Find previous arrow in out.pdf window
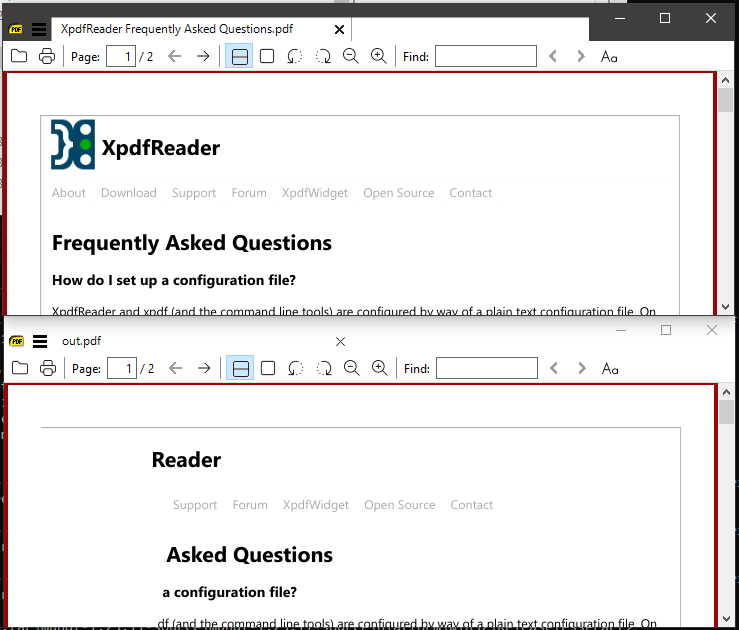 (x=554, y=368)
